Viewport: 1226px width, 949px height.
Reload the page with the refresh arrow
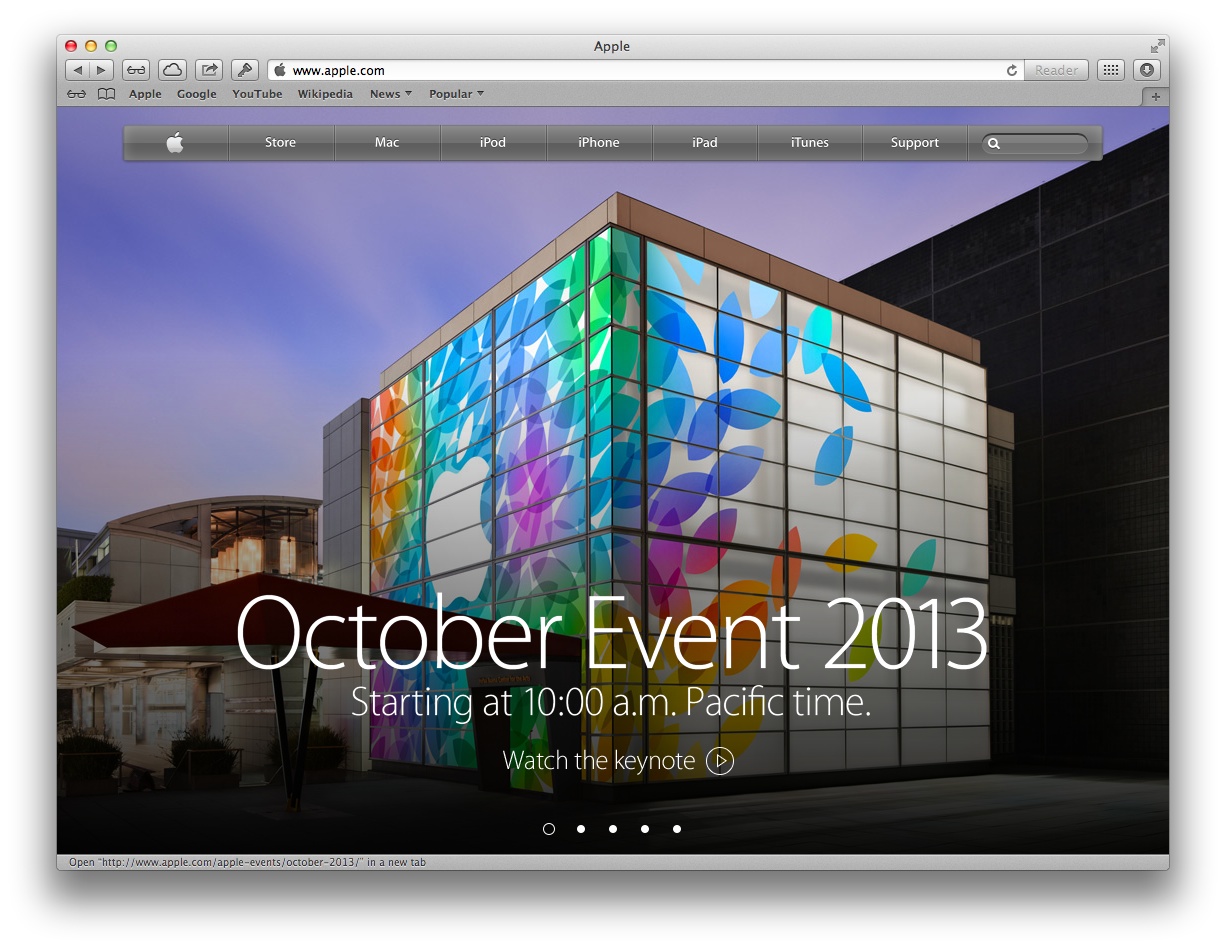click(1012, 70)
